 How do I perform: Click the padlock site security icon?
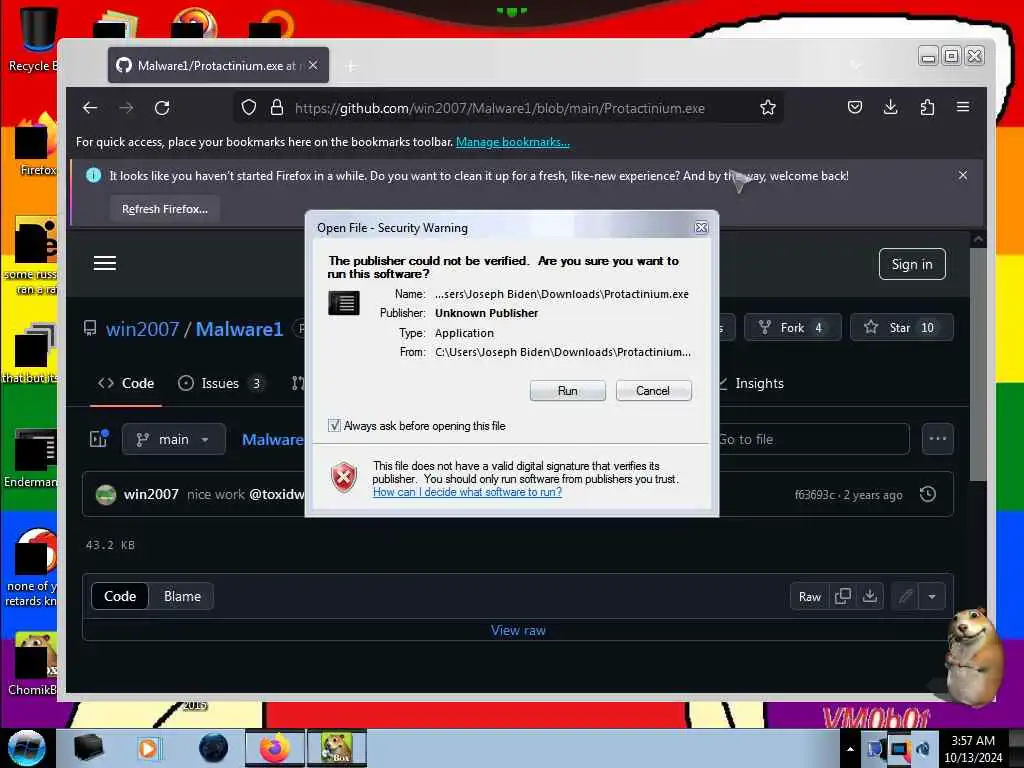coord(277,108)
